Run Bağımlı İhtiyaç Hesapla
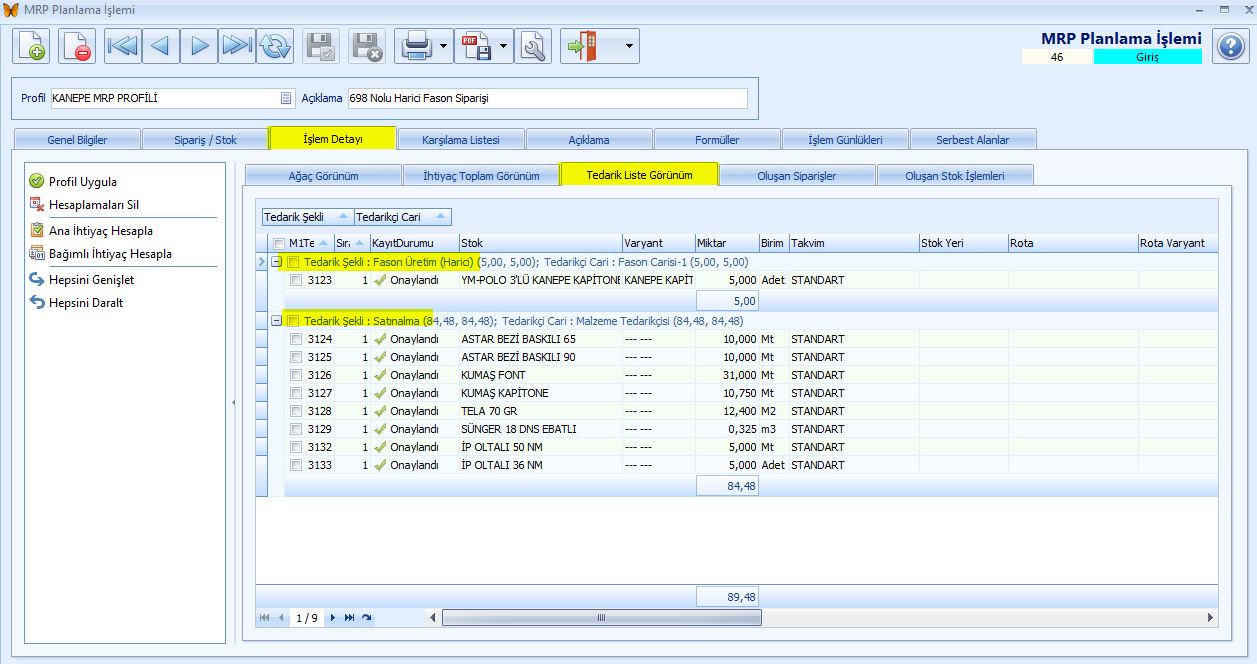This screenshot has height=664, width=1257. [x=100, y=253]
